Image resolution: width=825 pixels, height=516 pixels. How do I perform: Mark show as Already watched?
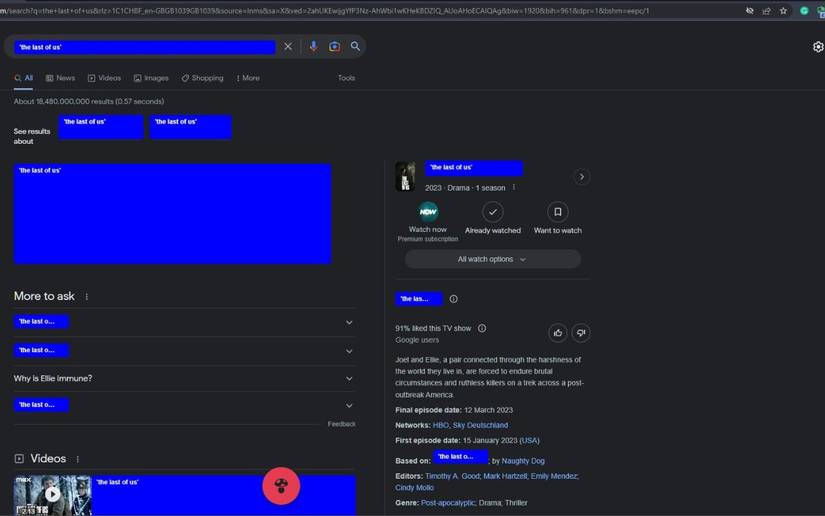(x=492, y=212)
